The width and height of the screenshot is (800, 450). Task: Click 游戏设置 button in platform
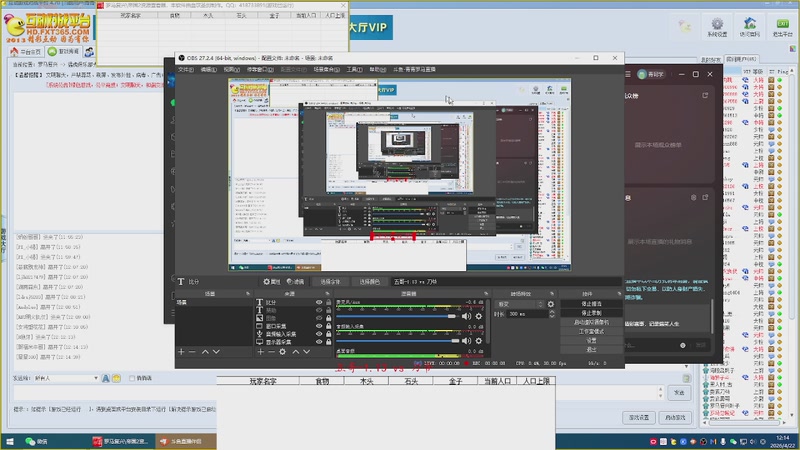tap(639, 417)
